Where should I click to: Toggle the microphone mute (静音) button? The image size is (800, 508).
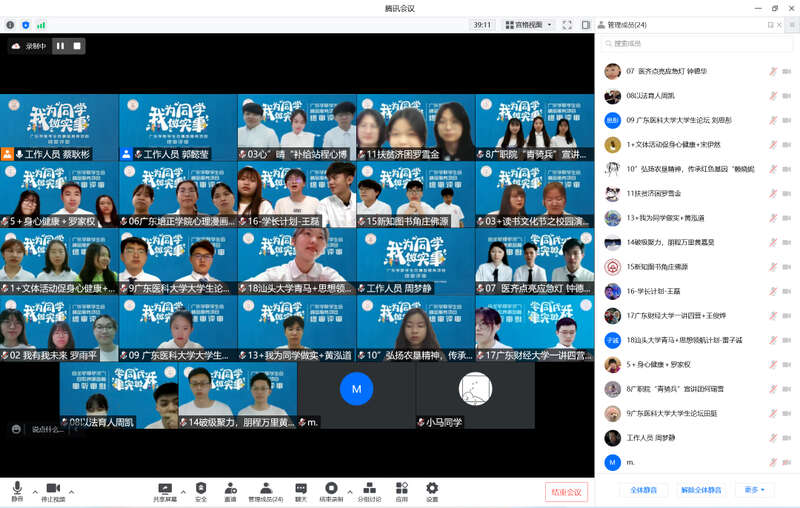17,488
